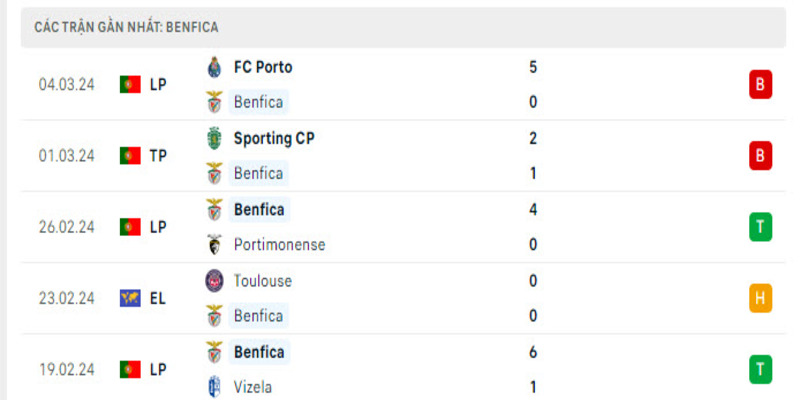Click the 26.02.24 match date
Image resolution: width=800 pixels, height=400 pixels.
coord(67,227)
